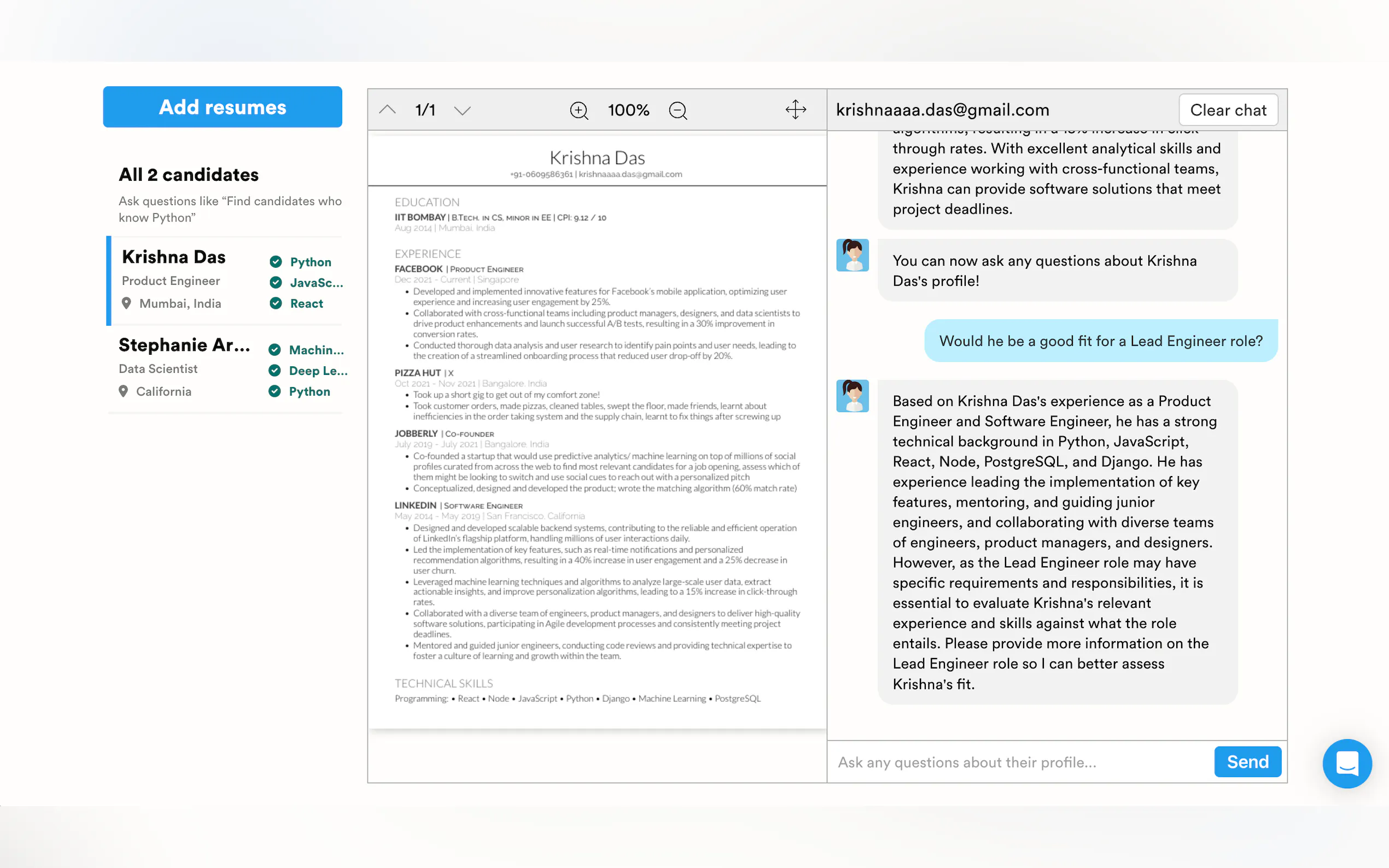
Task: Click the assistant avatar next to profile prompt
Action: pyautogui.click(x=852, y=255)
